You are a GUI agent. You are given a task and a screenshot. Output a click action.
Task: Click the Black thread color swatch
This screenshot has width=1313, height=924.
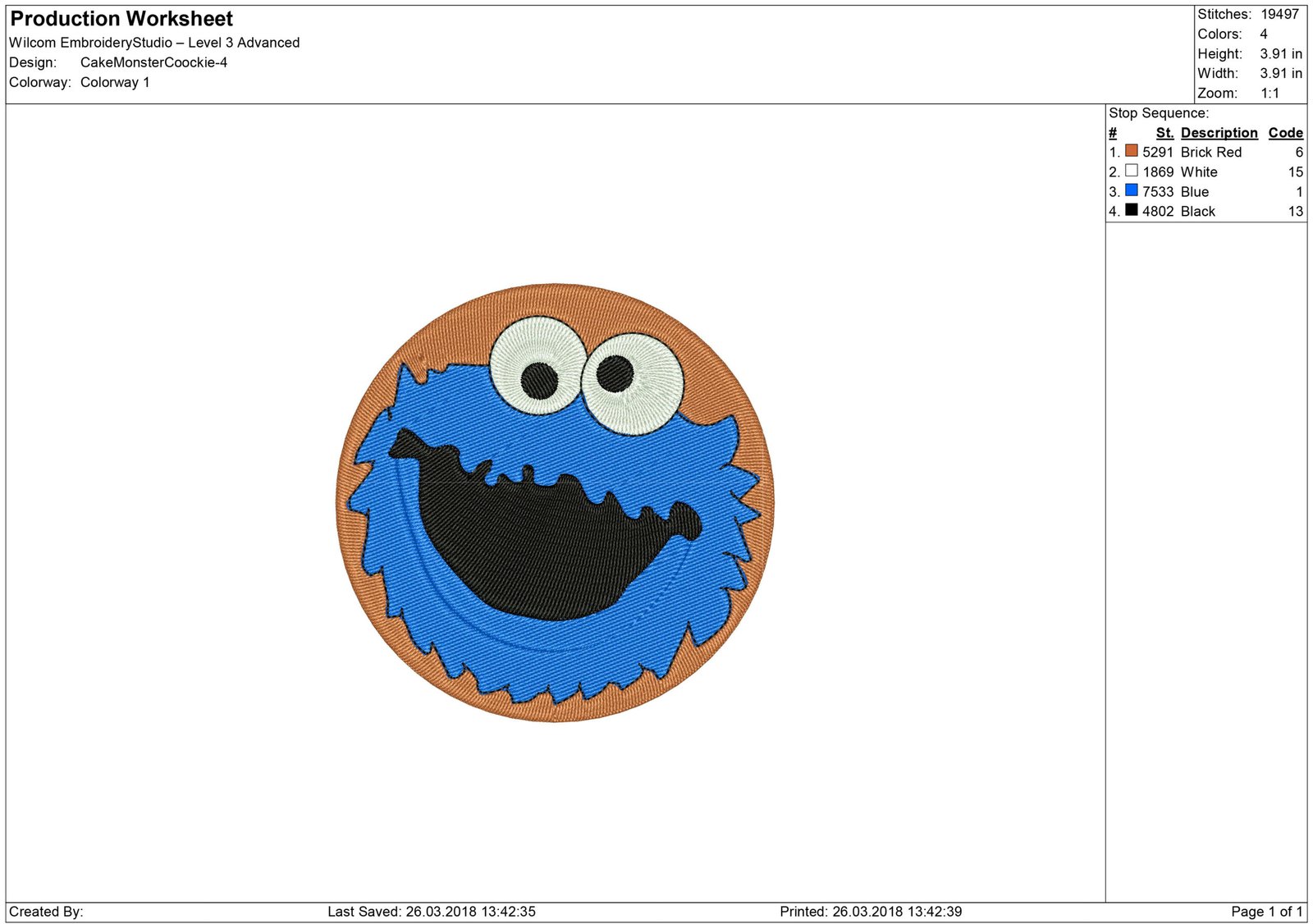click(1132, 210)
